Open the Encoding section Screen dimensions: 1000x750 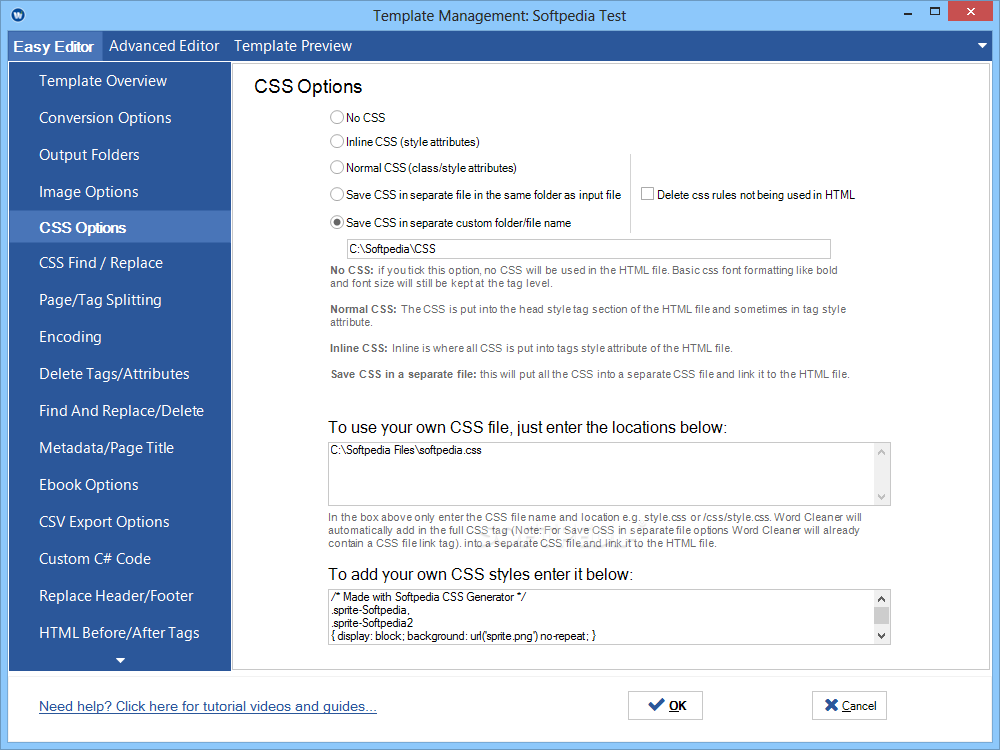(120, 337)
